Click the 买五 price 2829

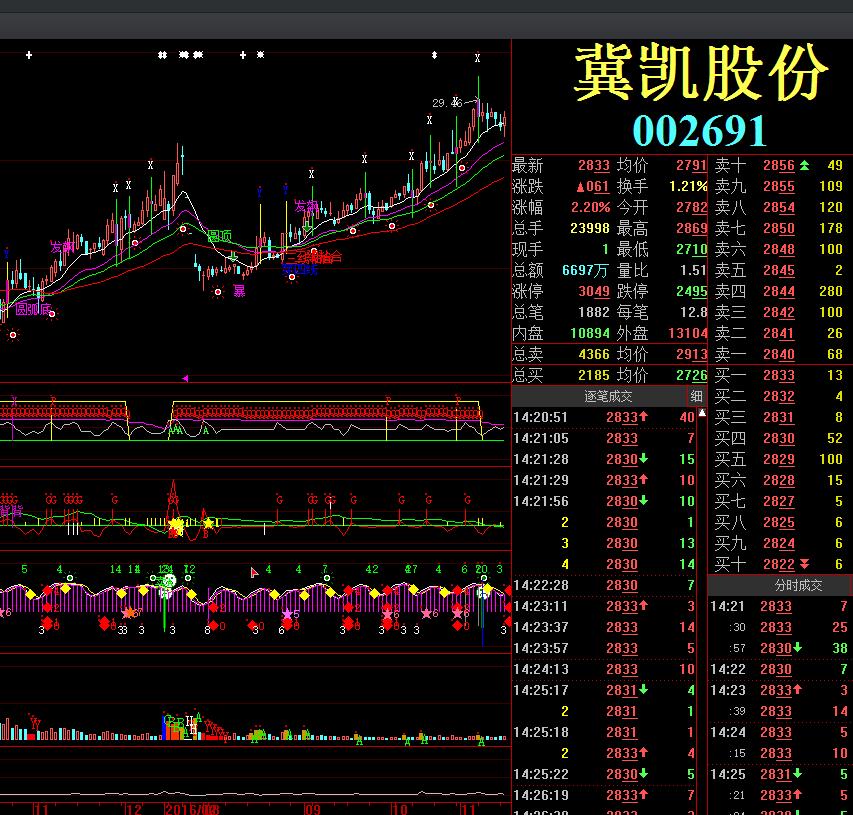778,460
